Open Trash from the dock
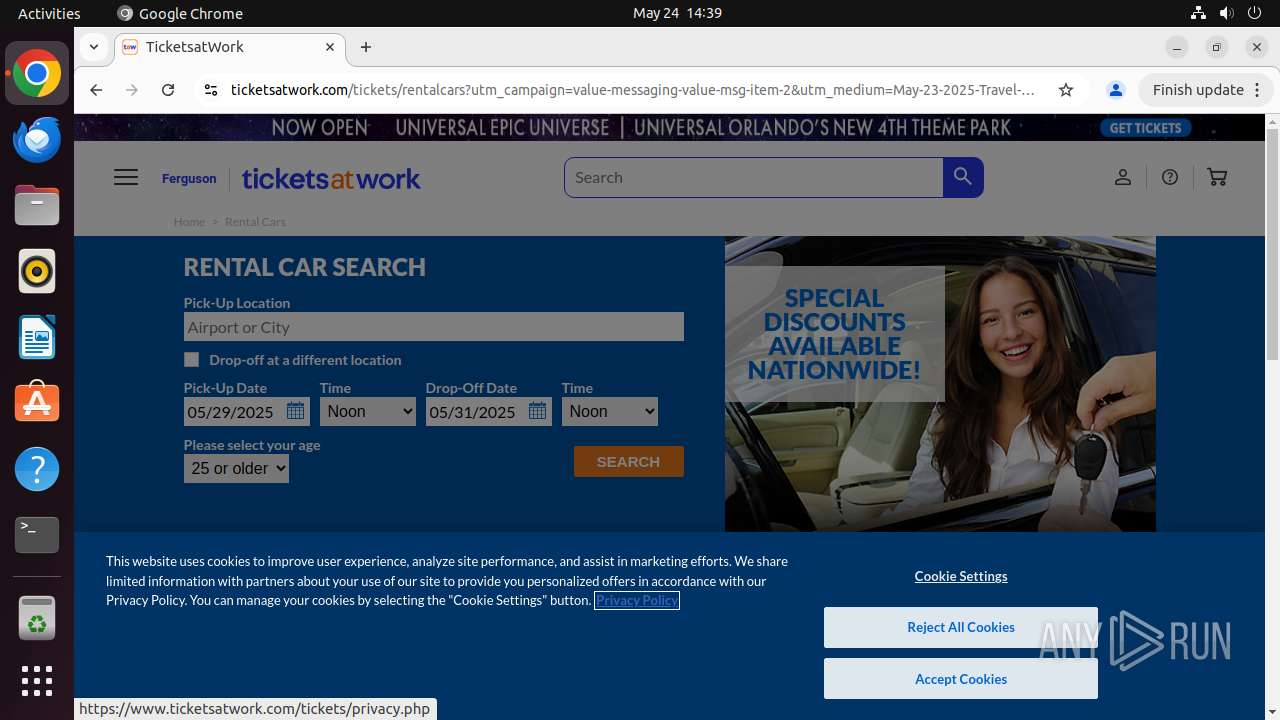 coord(37,618)
